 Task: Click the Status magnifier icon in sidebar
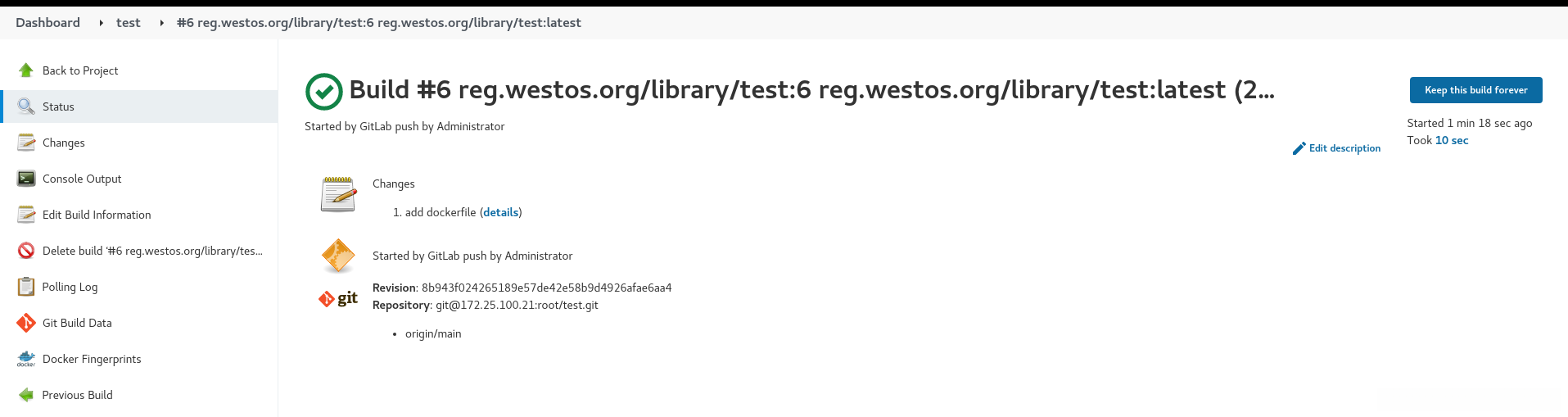(x=26, y=107)
